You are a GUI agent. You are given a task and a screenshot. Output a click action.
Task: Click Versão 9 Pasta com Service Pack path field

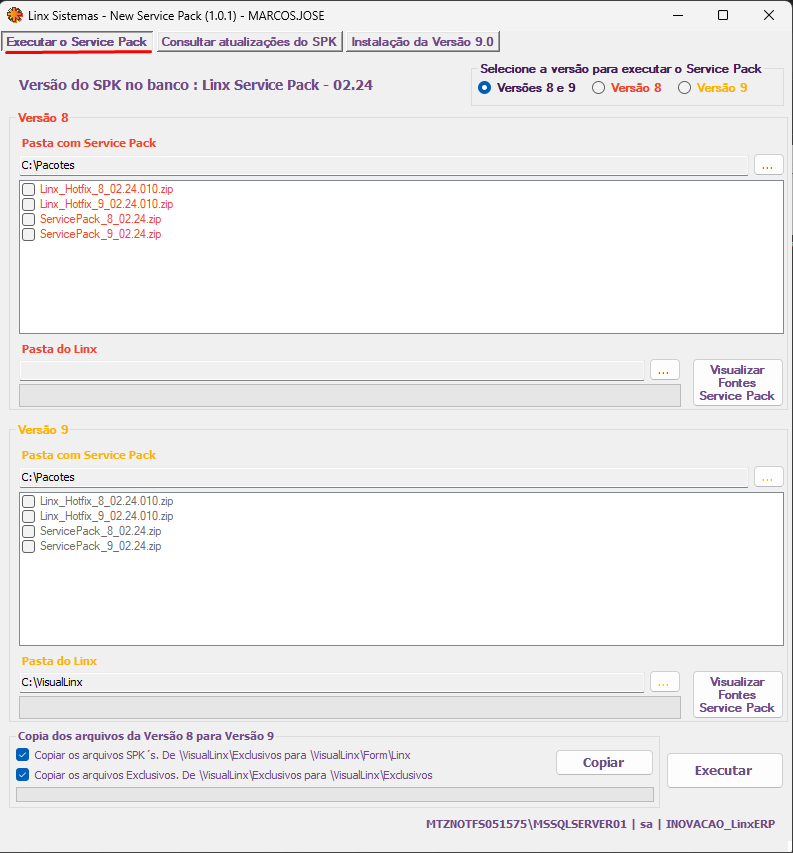[383, 478]
